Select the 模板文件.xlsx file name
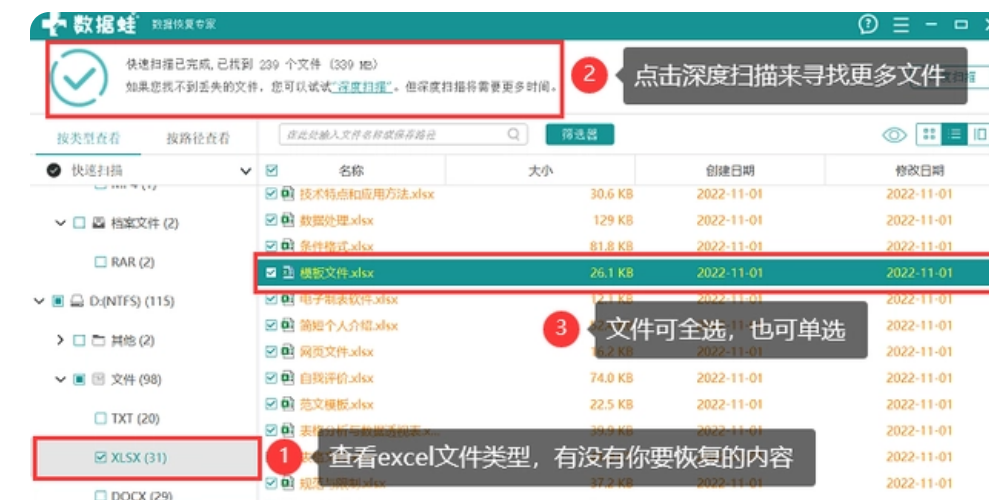The width and height of the screenshot is (989, 500). click(336, 273)
